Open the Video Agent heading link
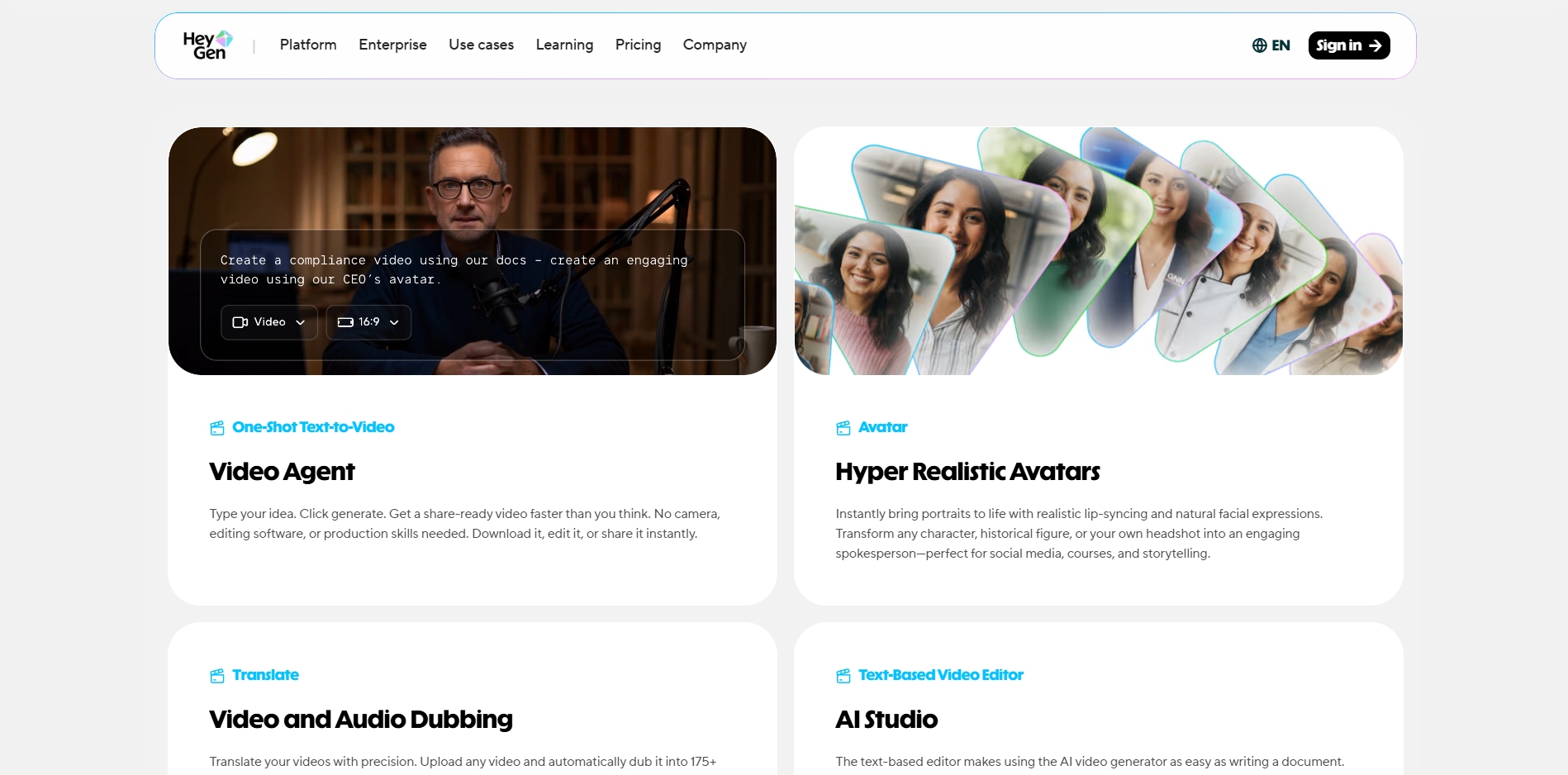The height and width of the screenshot is (775, 1568). coord(282,472)
